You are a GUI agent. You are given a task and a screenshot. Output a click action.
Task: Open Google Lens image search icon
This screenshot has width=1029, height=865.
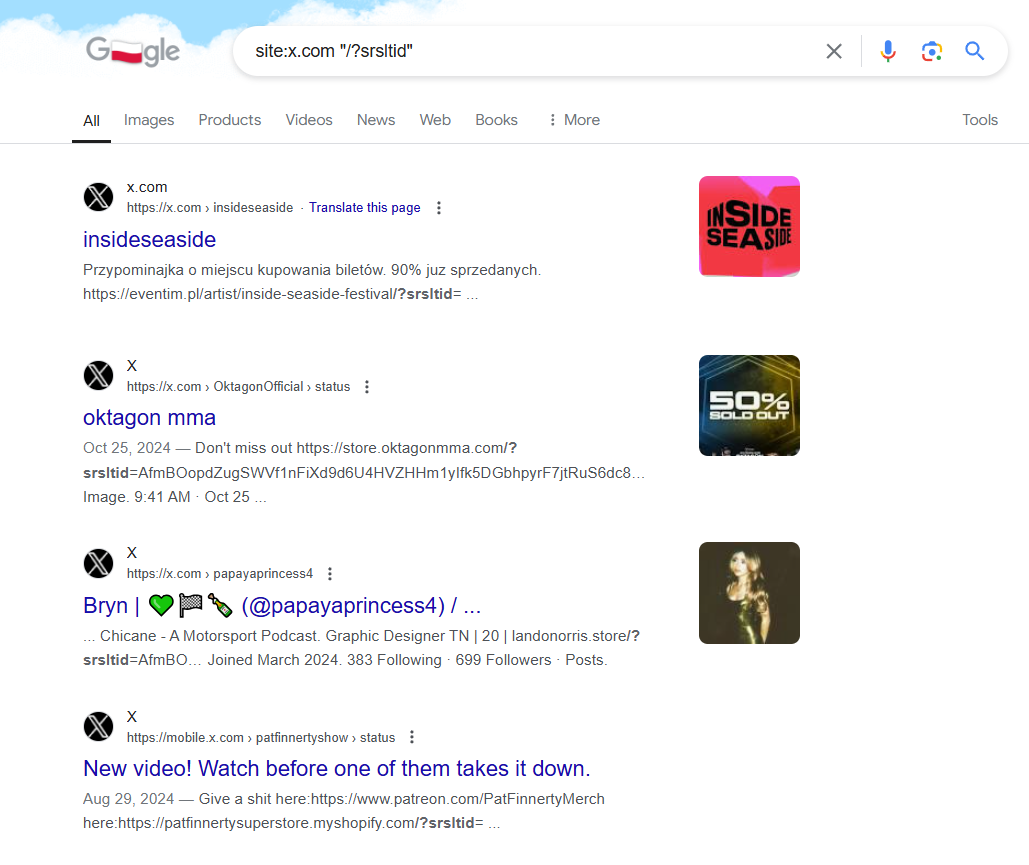tap(931, 51)
